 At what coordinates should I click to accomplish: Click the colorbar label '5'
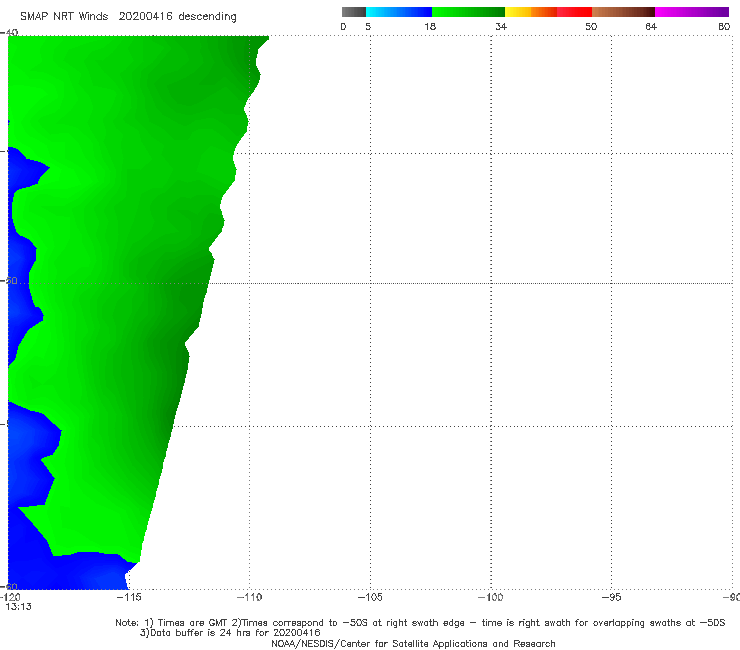point(368,26)
